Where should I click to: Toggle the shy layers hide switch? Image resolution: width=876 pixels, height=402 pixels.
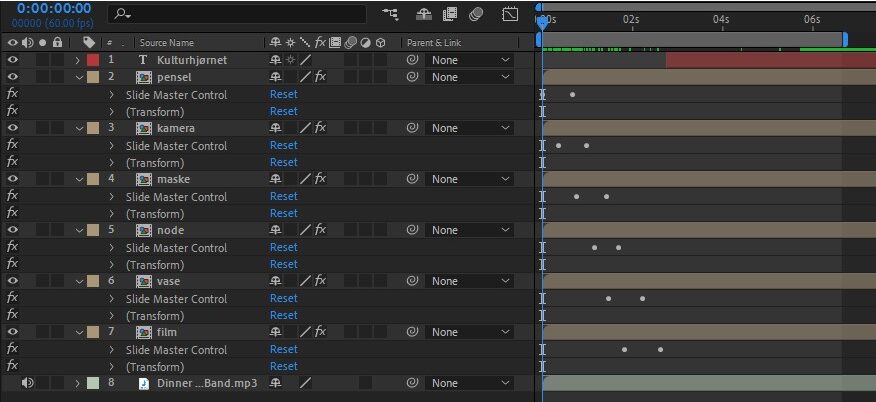coord(425,15)
